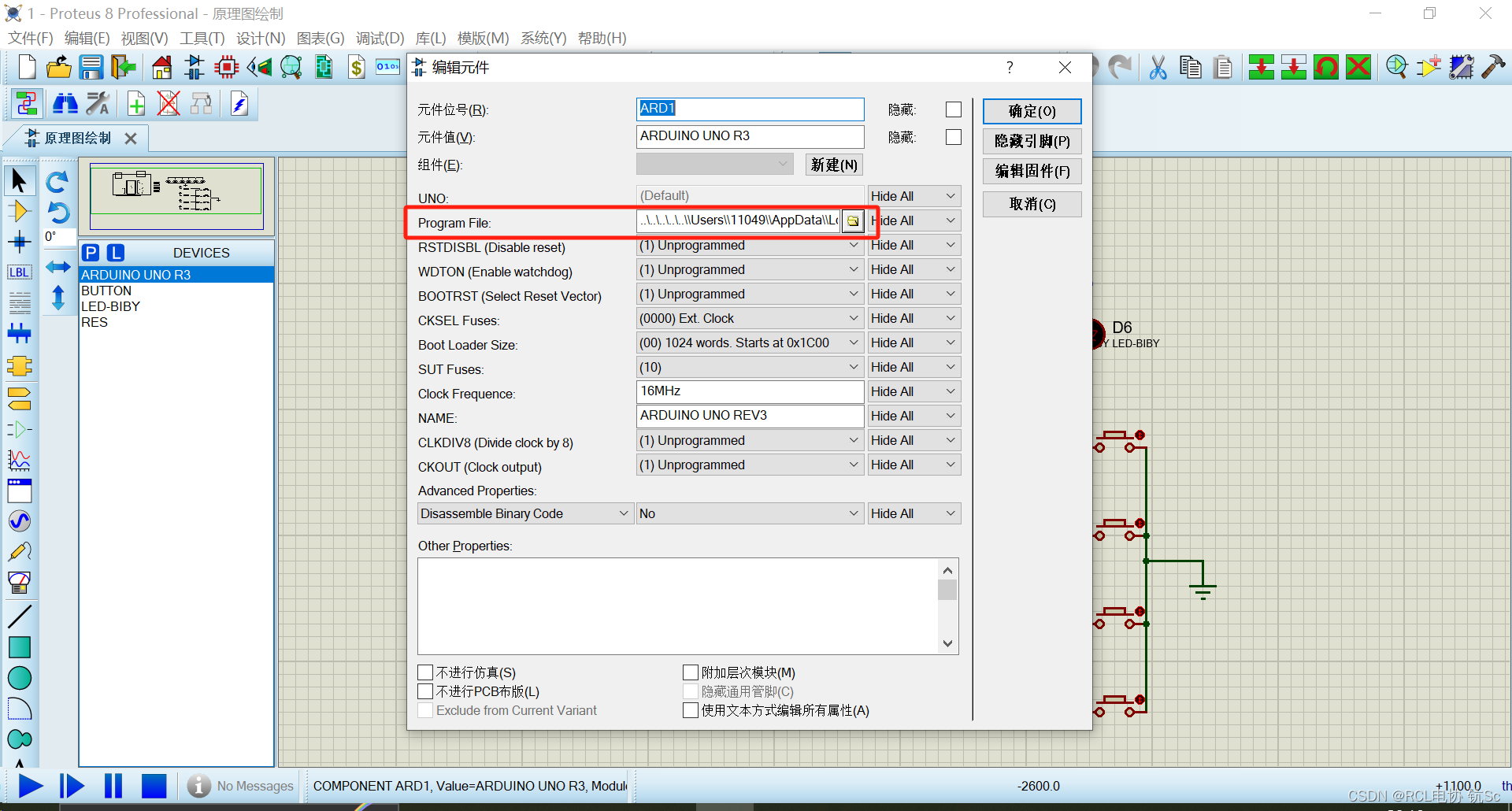Toggle hidden checkbox for 元件值

954,137
